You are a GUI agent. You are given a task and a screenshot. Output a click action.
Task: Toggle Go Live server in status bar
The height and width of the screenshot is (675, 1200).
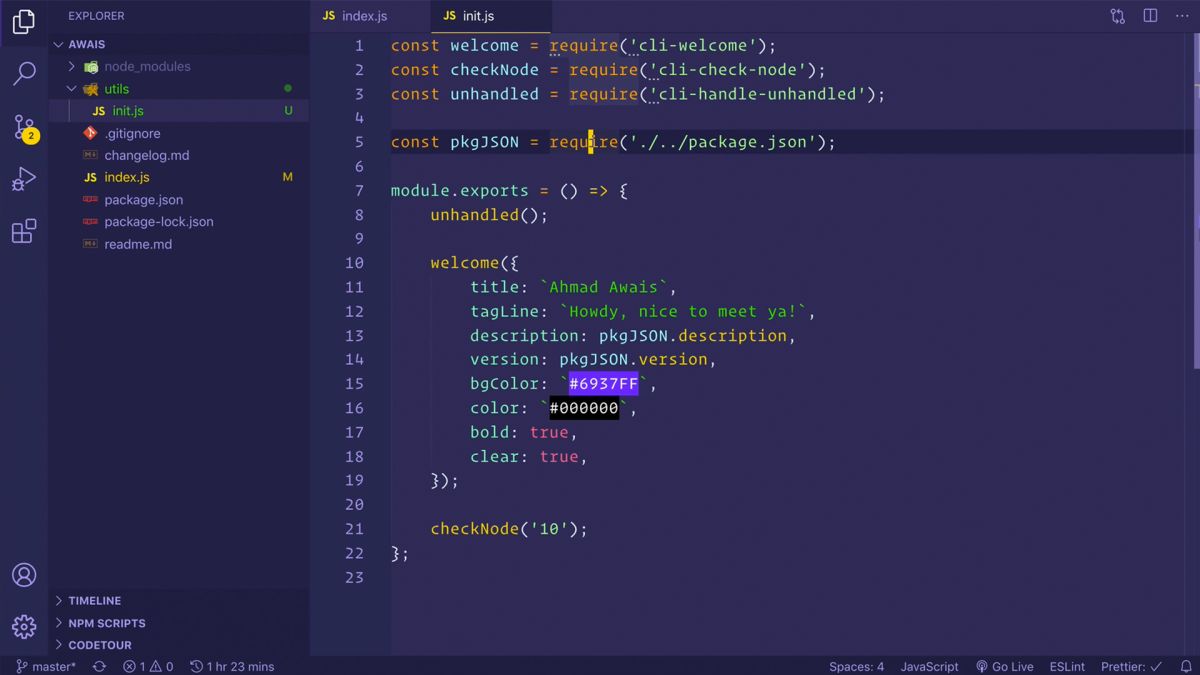coord(1005,665)
